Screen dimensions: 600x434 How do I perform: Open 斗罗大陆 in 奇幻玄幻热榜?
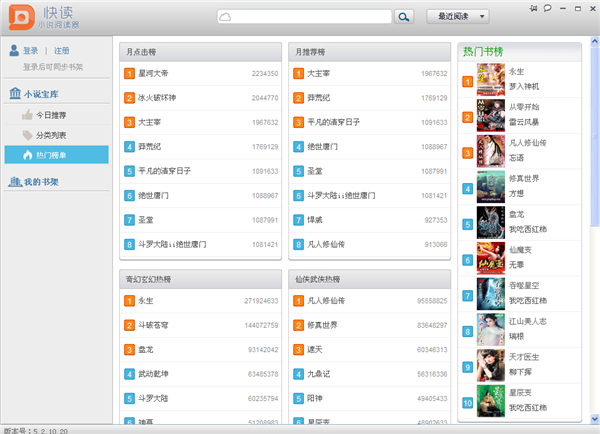coord(153,398)
